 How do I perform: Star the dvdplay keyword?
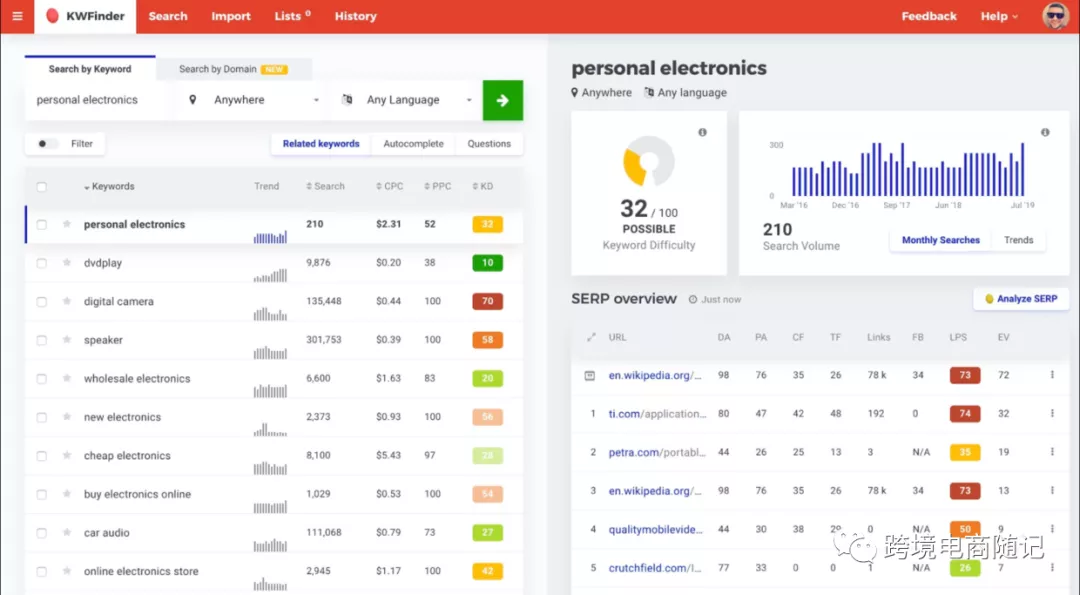tap(67, 262)
